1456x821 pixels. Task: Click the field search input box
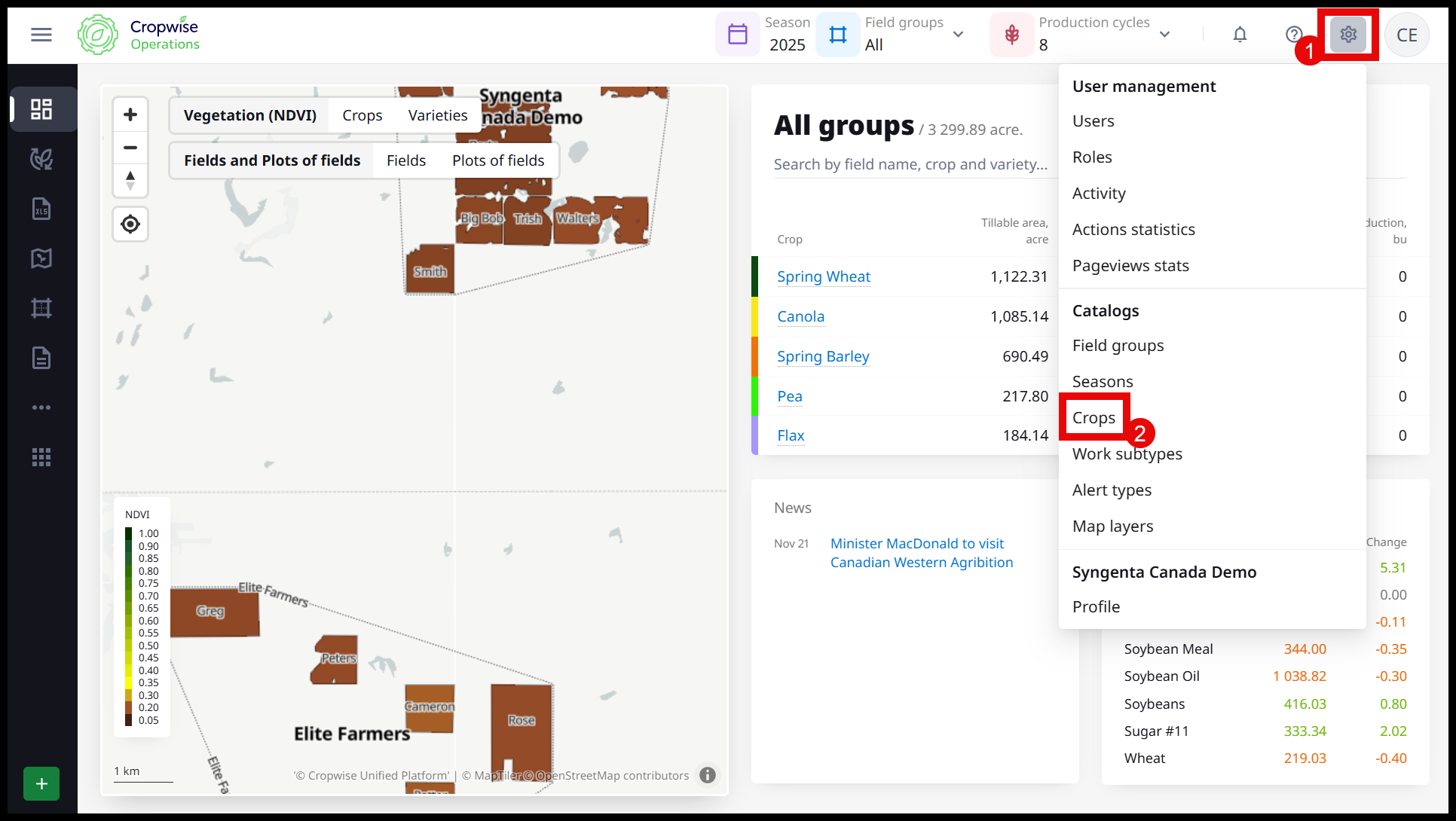(910, 164)
